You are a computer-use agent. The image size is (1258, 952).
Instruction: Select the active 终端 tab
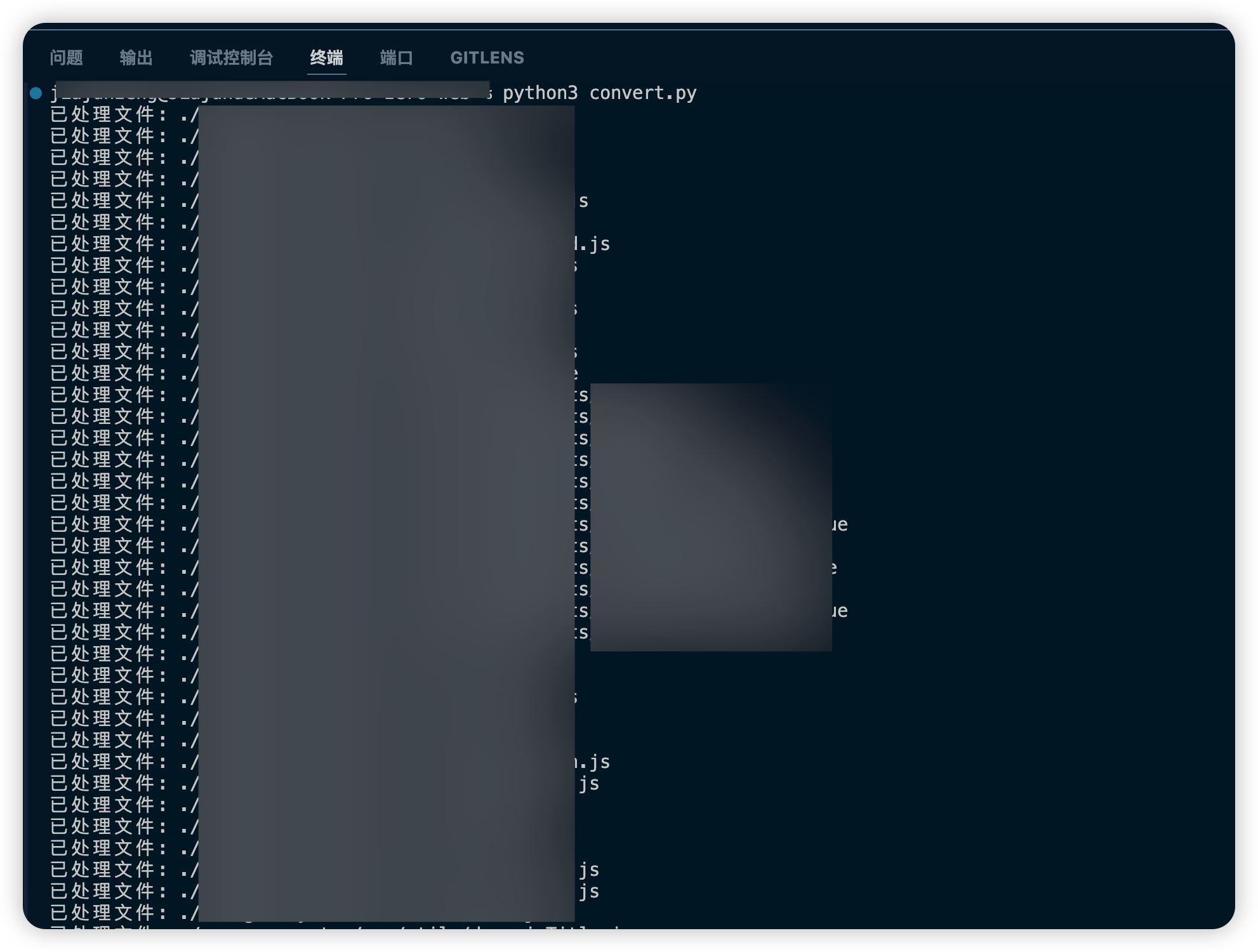327,58
